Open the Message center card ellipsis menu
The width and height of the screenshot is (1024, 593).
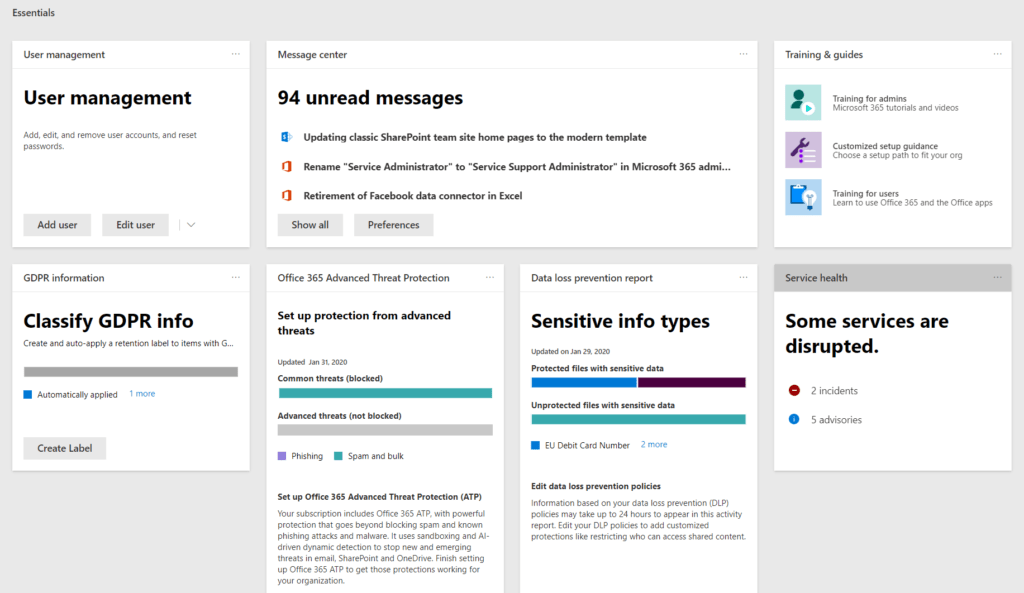click(x=743, y=54)
